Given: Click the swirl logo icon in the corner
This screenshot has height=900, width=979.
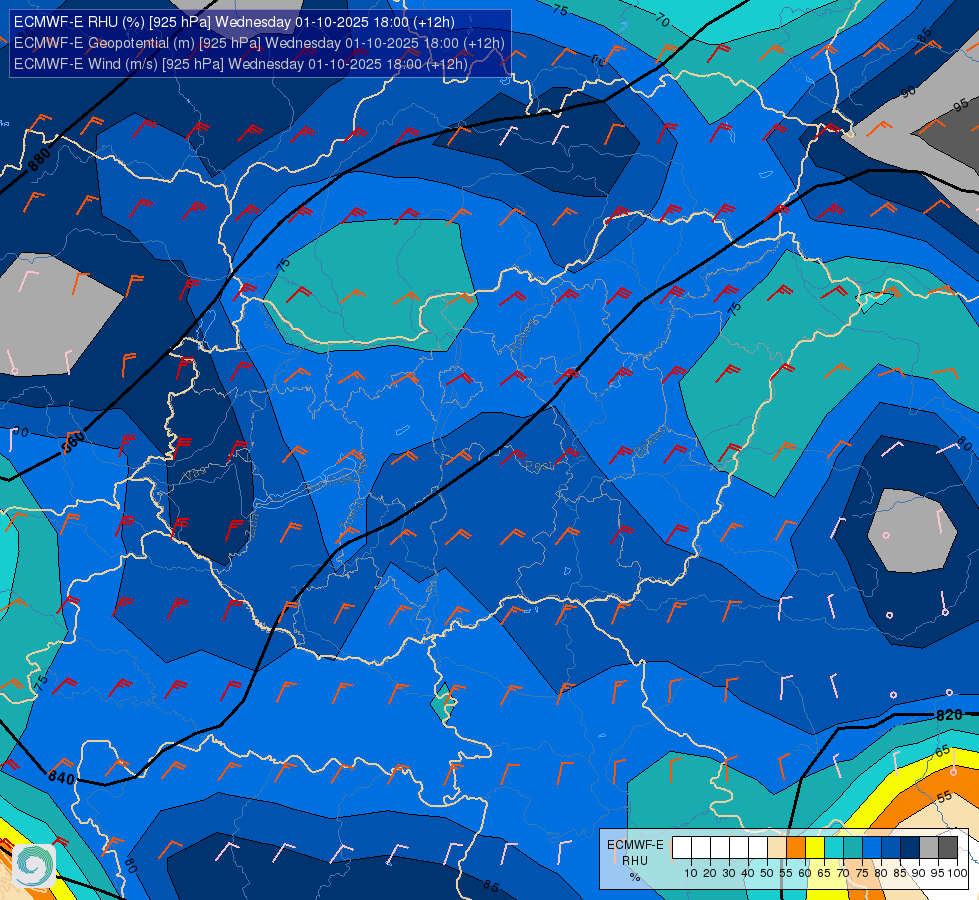Looking at the screenshot, I should (34, 865).
